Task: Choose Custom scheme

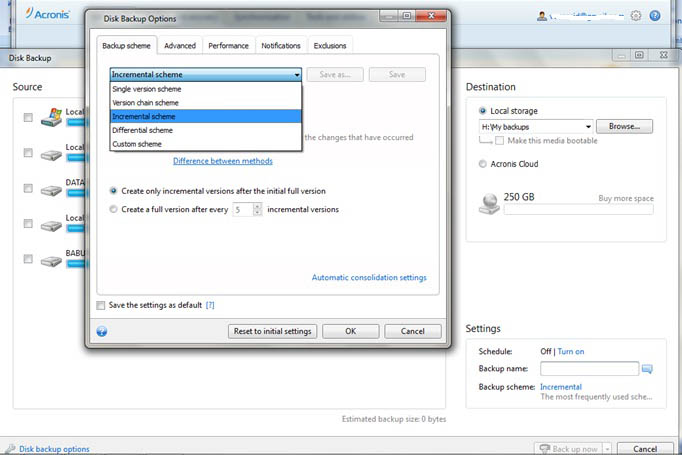Action: point(206,144)
